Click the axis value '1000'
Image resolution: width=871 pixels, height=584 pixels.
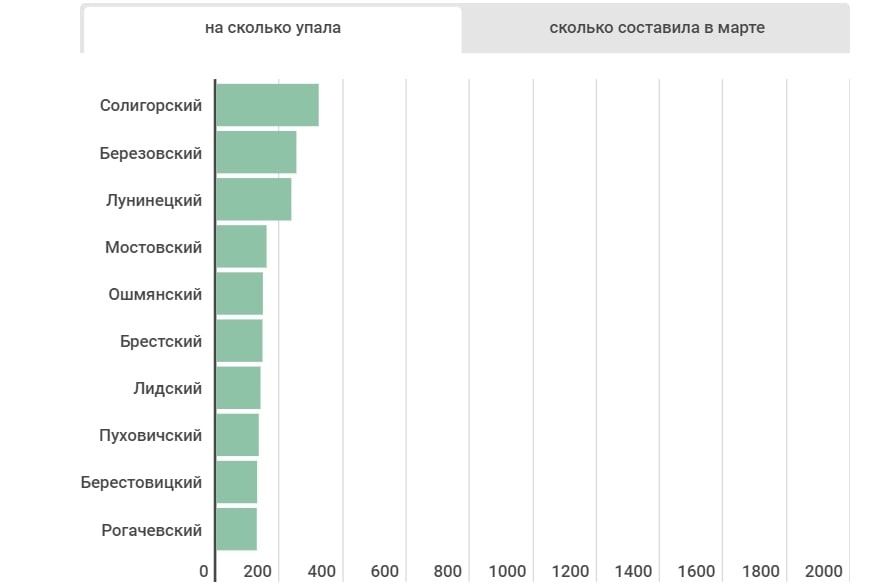(507, 571)
